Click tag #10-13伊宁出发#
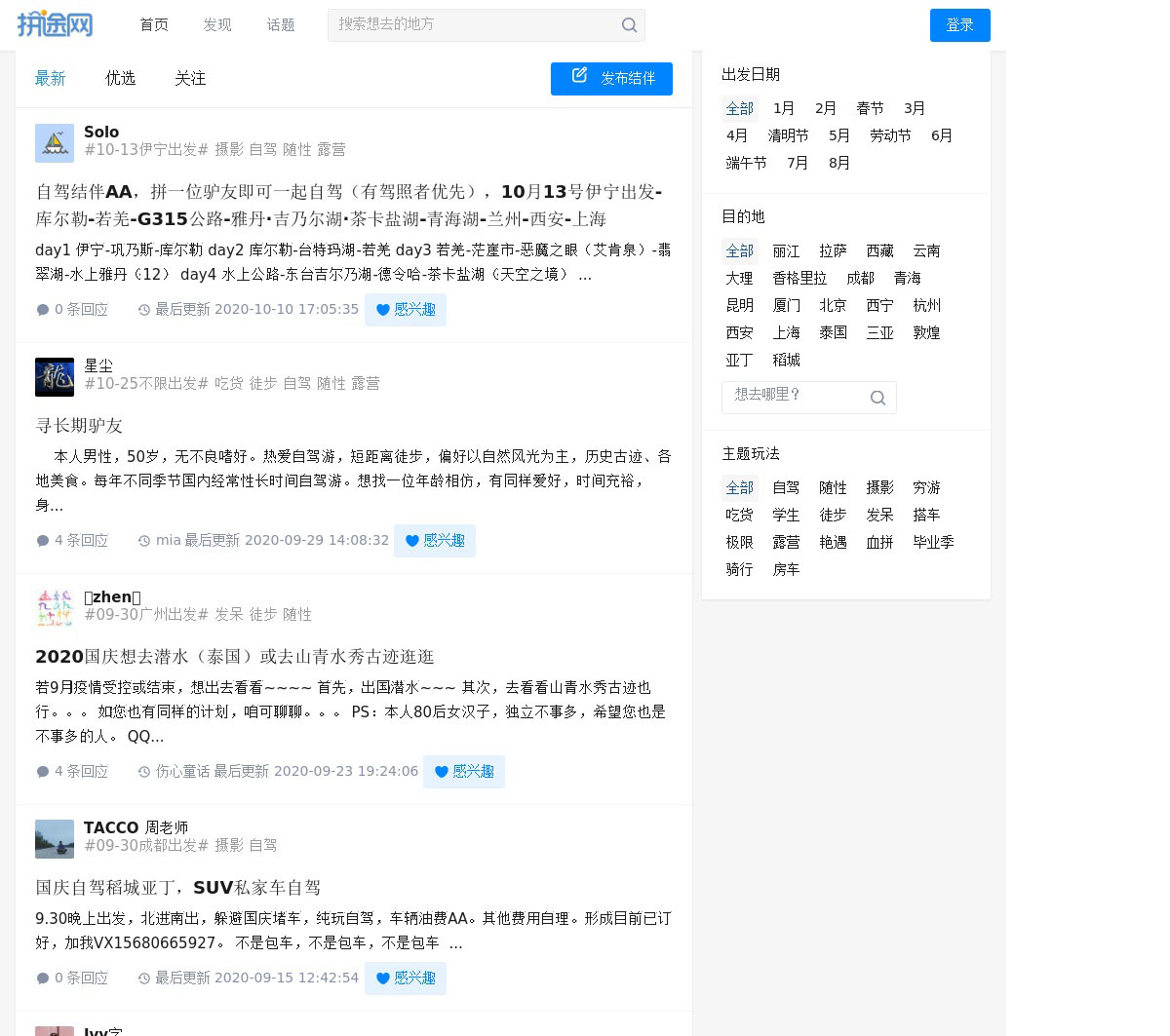1170x1036 pixels. (146, 150)
